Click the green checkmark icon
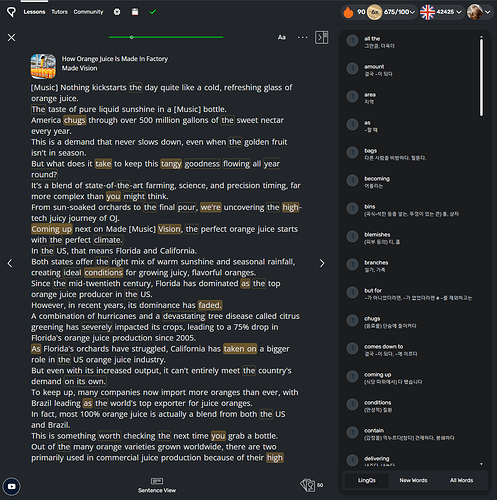The width and height of the screenshot is (497, 500). pyautogui.click(x=153, y=12)
